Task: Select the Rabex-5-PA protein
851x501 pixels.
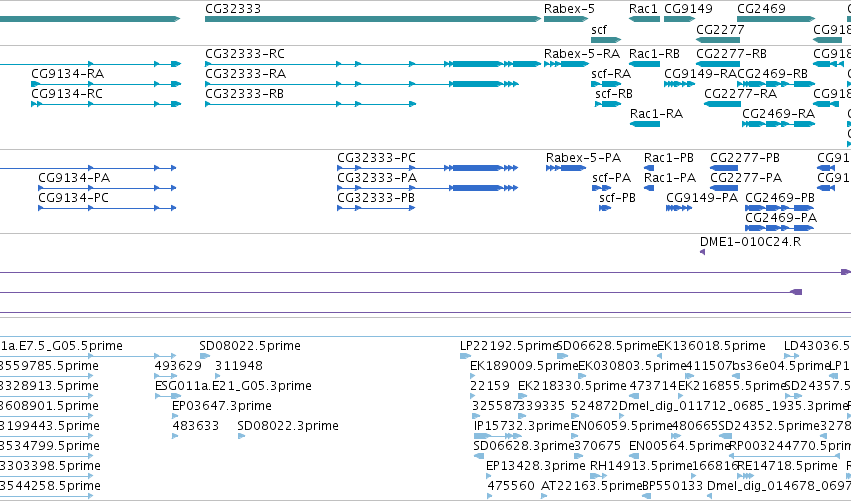Action: pyautogui.click(x=566, y=168)
